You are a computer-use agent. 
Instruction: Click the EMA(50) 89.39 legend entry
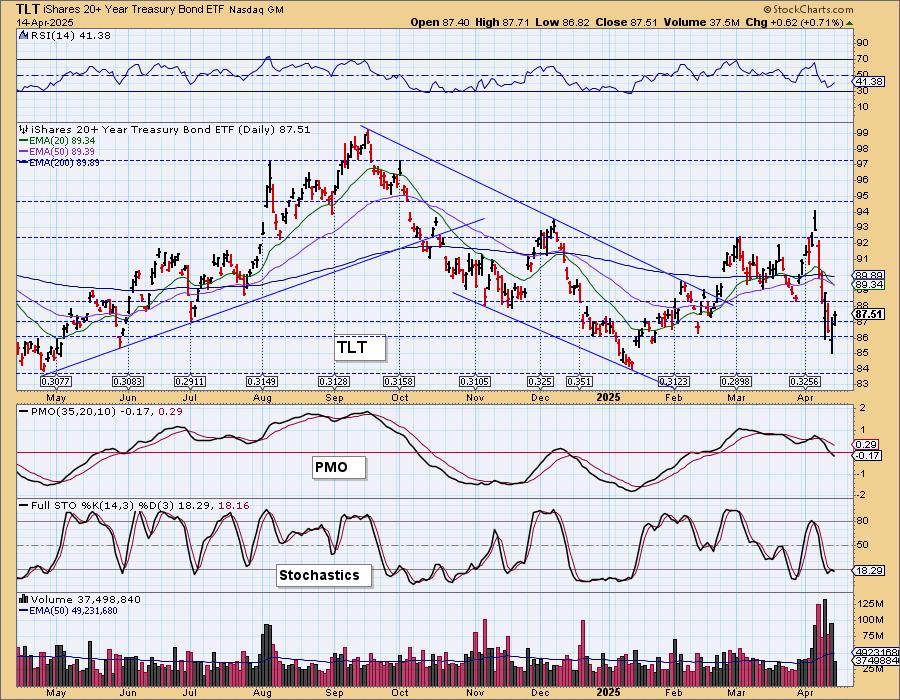click(57, 151)
